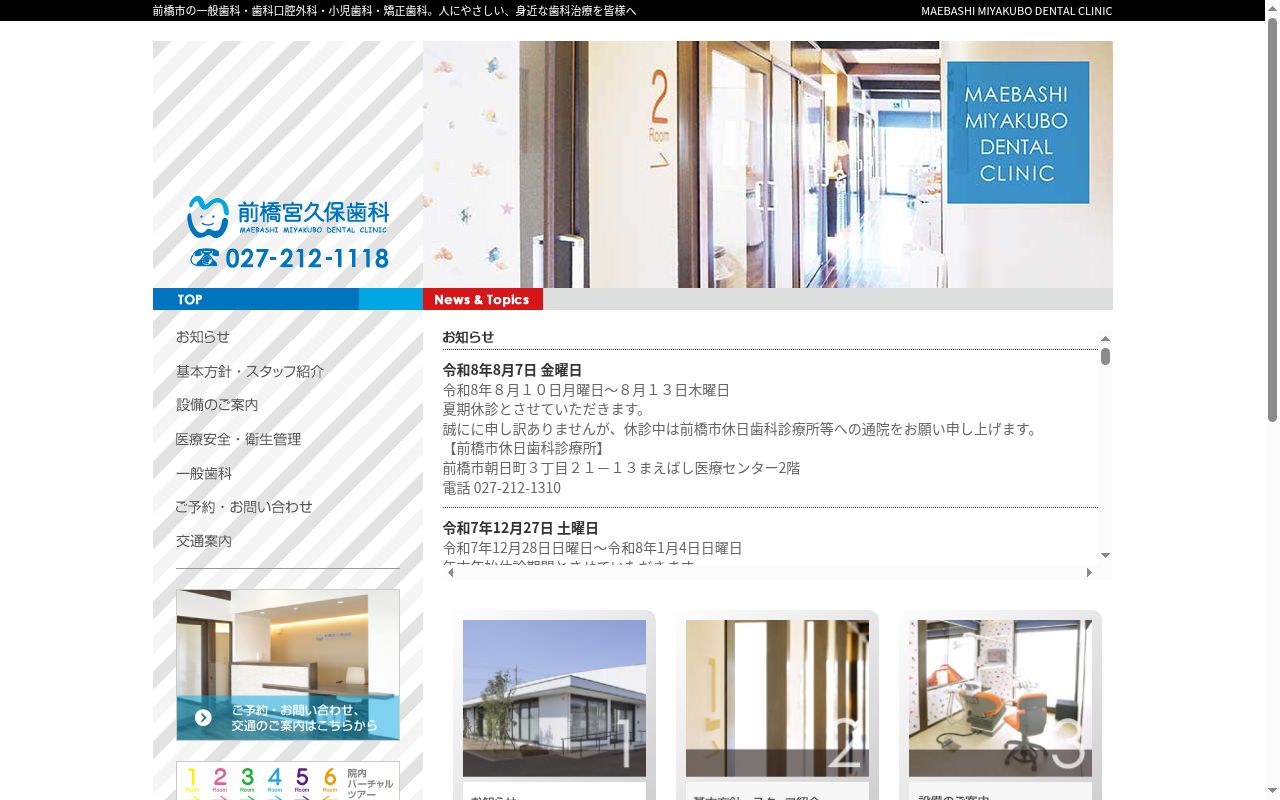
Task: Open 一般歯科 in the sidebar menu
Action: [x=204, y=473]
